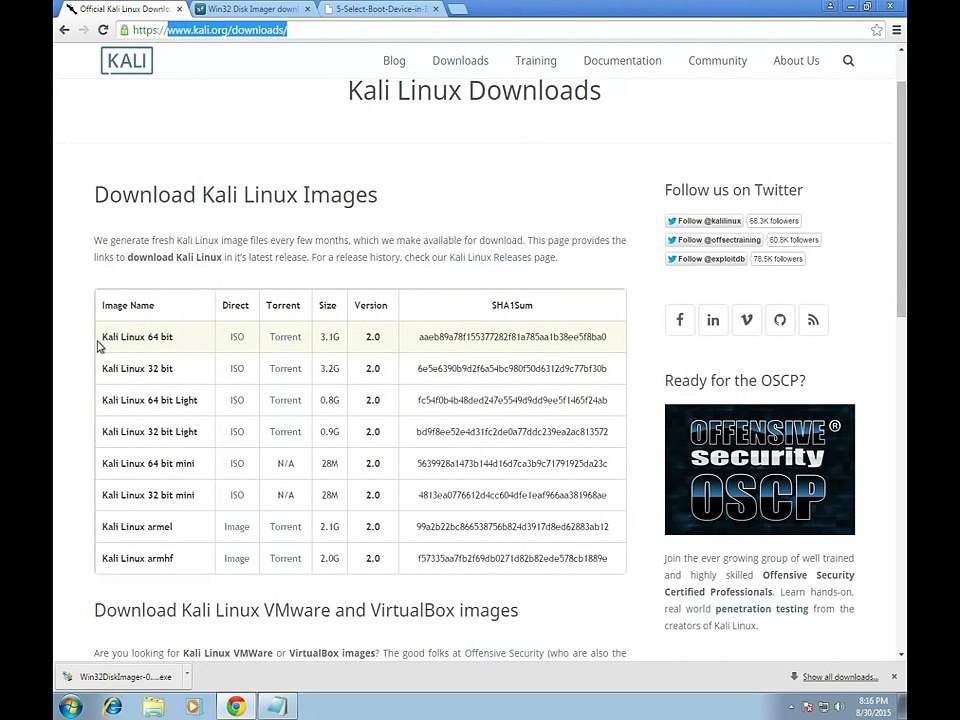
Task: Click the browser forward arrow
Action: coord(84,30)
